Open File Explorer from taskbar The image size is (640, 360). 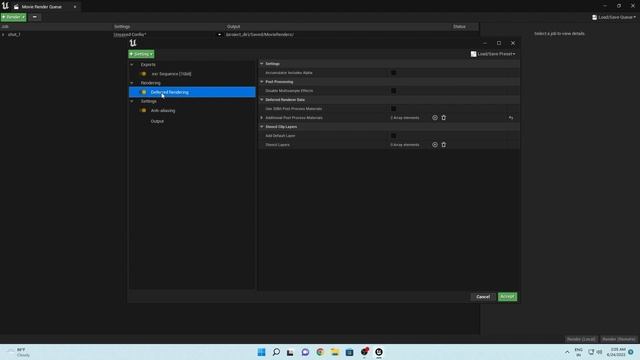pyautogui.click(x=335, y=352)
